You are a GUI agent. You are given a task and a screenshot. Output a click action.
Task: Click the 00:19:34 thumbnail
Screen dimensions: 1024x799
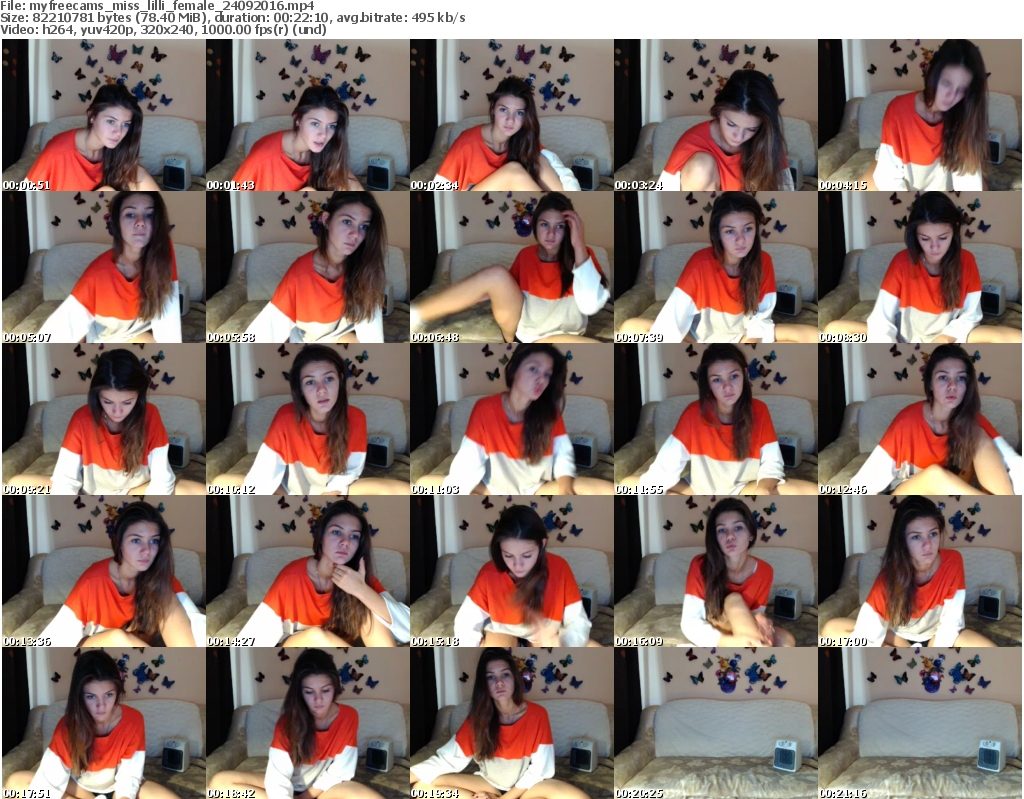click(511, 724)
